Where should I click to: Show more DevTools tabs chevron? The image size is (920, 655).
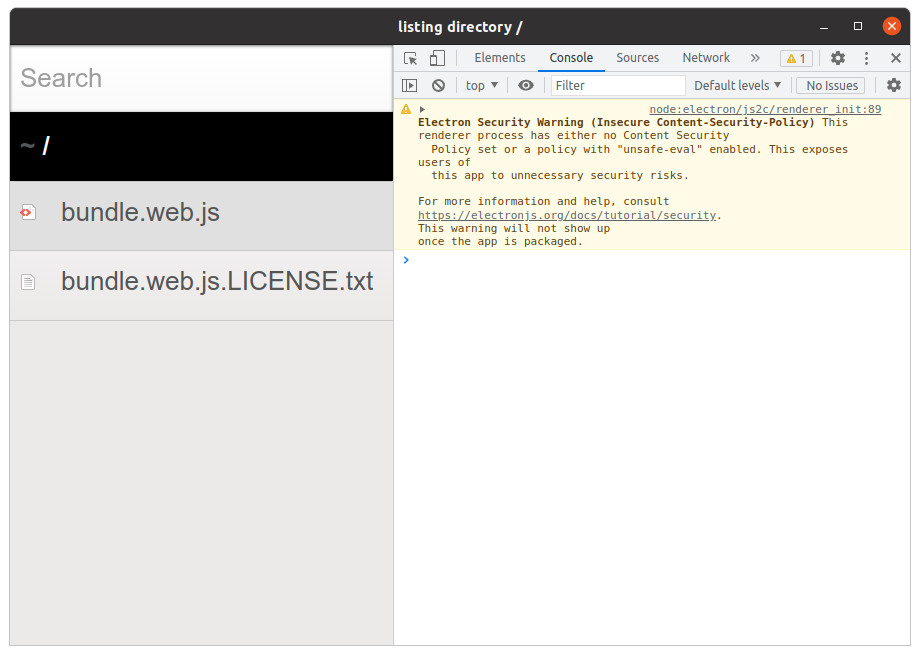[x=755, y=58]
